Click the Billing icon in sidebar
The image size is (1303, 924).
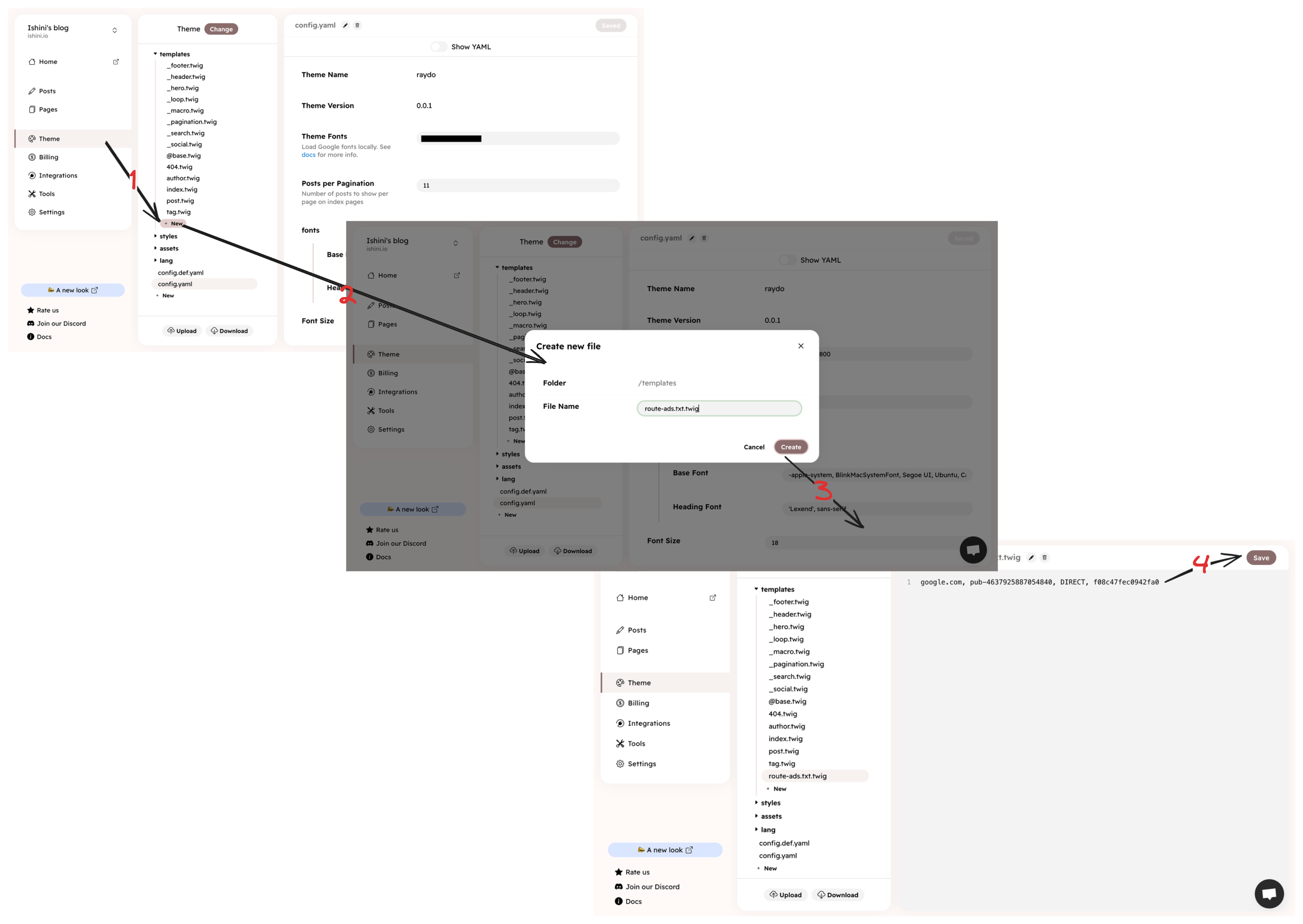click(31, 156)
